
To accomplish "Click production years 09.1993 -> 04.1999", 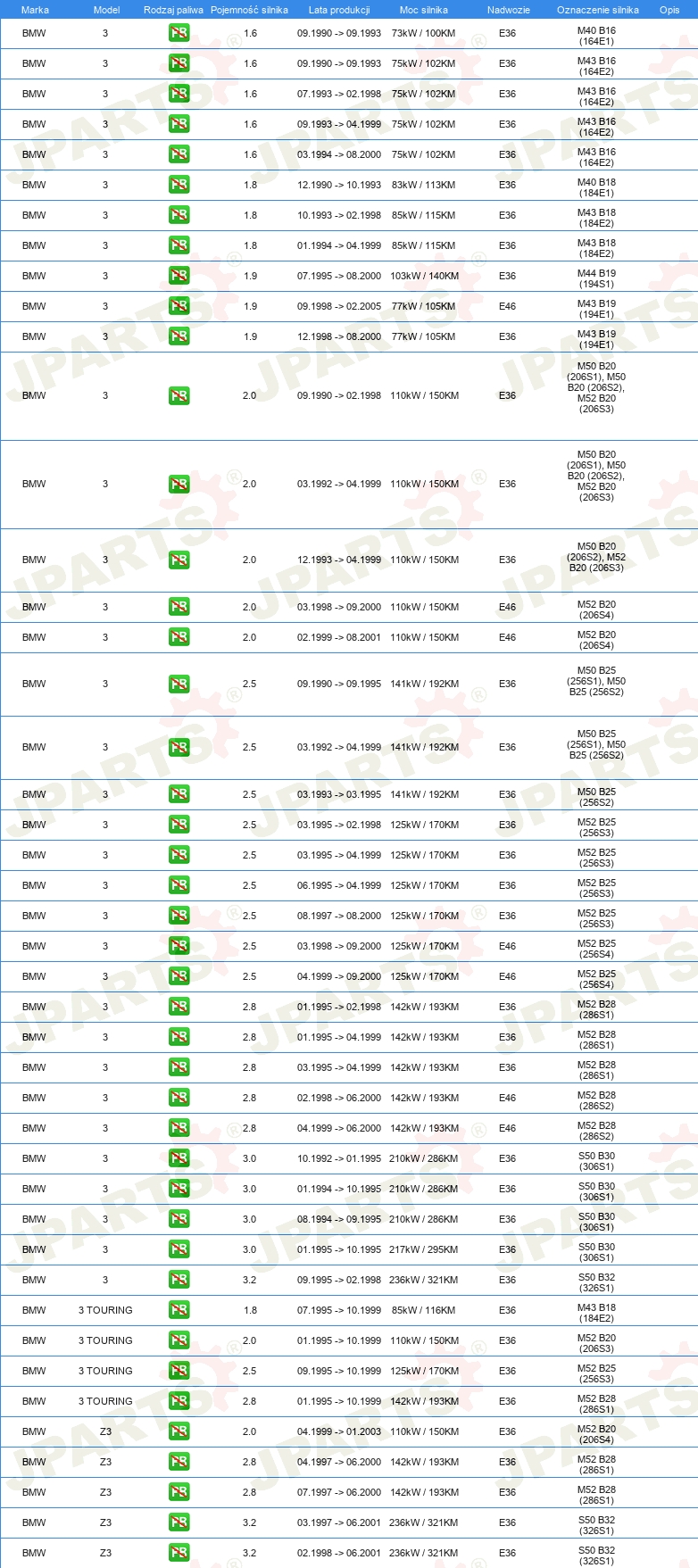I will click(x=339, y=124).
